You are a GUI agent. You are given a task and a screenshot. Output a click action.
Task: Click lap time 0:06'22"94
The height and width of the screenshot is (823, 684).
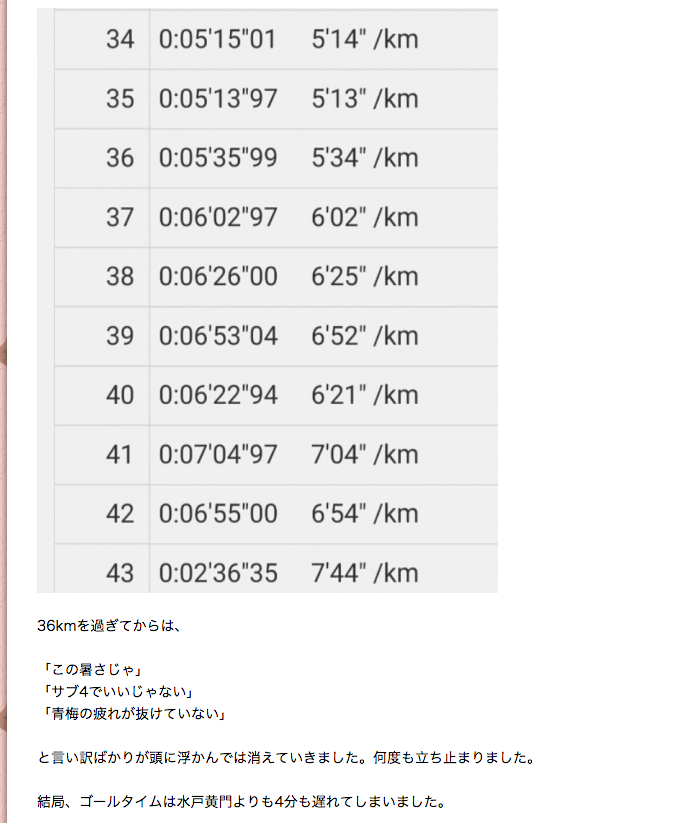[218, 395]
